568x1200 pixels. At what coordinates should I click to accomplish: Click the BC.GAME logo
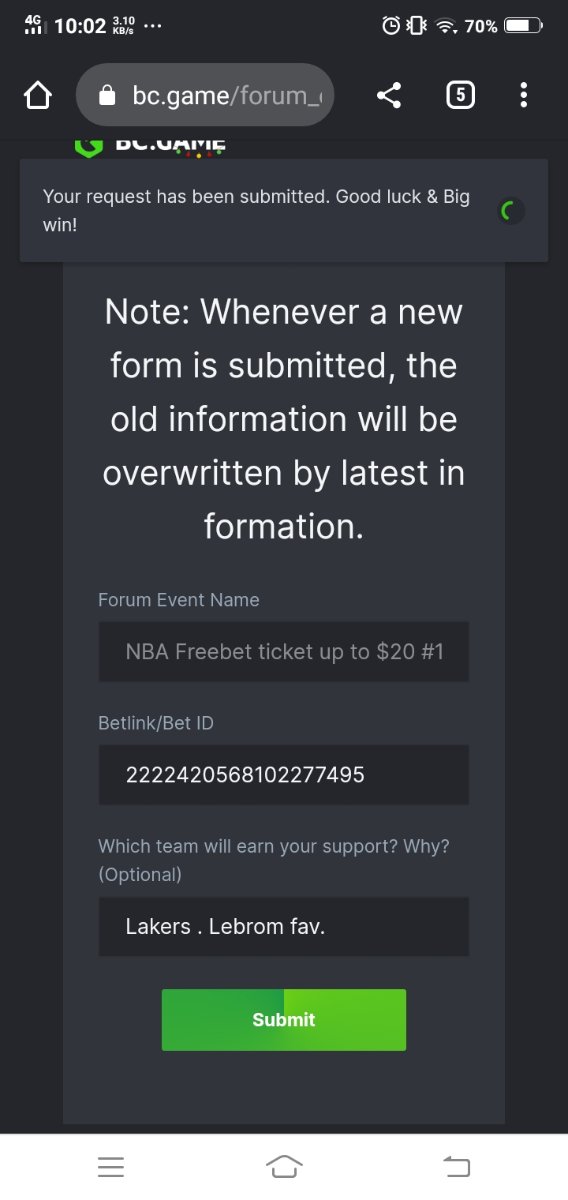(150, 146)
